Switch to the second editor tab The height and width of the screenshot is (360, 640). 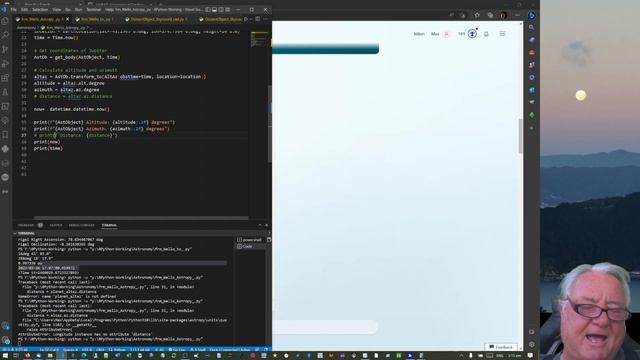point(96,19)
